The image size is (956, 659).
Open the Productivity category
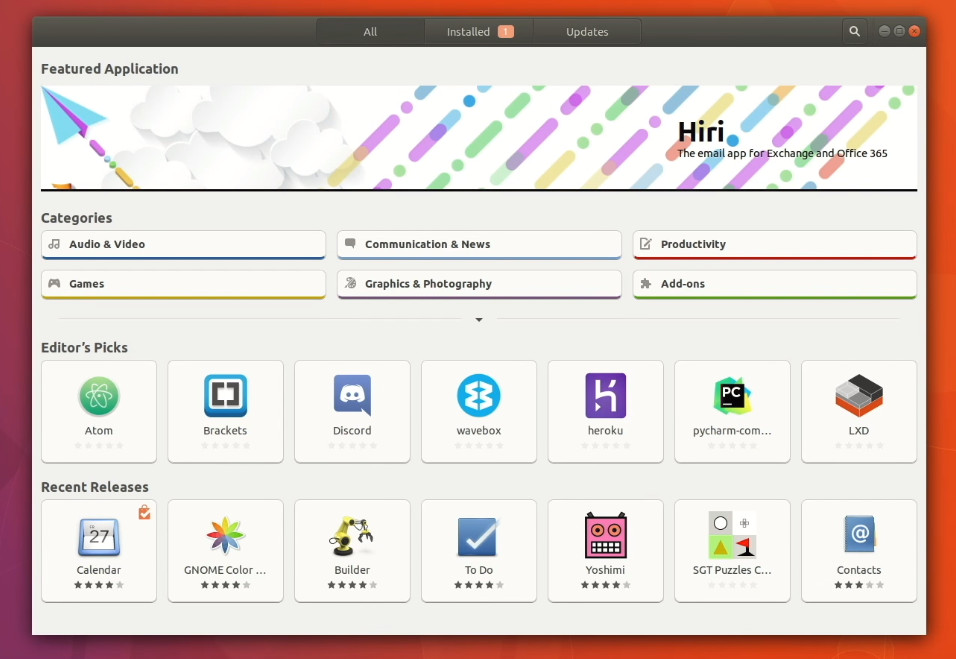(774, 244)
